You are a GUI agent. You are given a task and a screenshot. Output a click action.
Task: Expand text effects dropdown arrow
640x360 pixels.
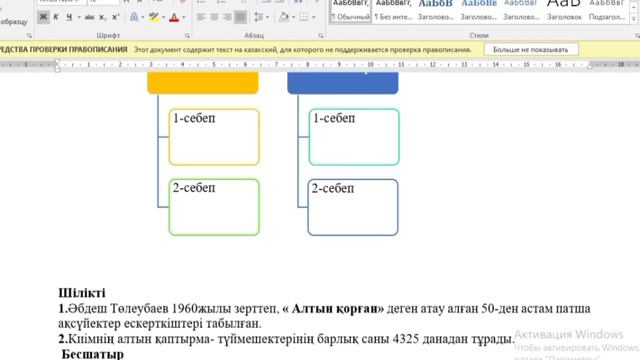[142, 17]
